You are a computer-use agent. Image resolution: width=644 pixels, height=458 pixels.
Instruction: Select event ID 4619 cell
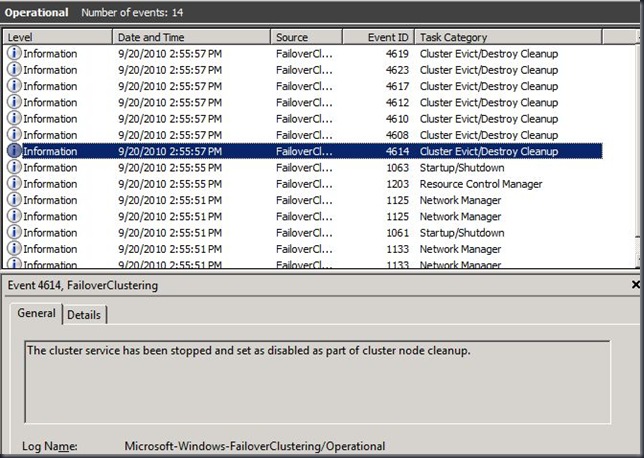(x=397, y=54)
